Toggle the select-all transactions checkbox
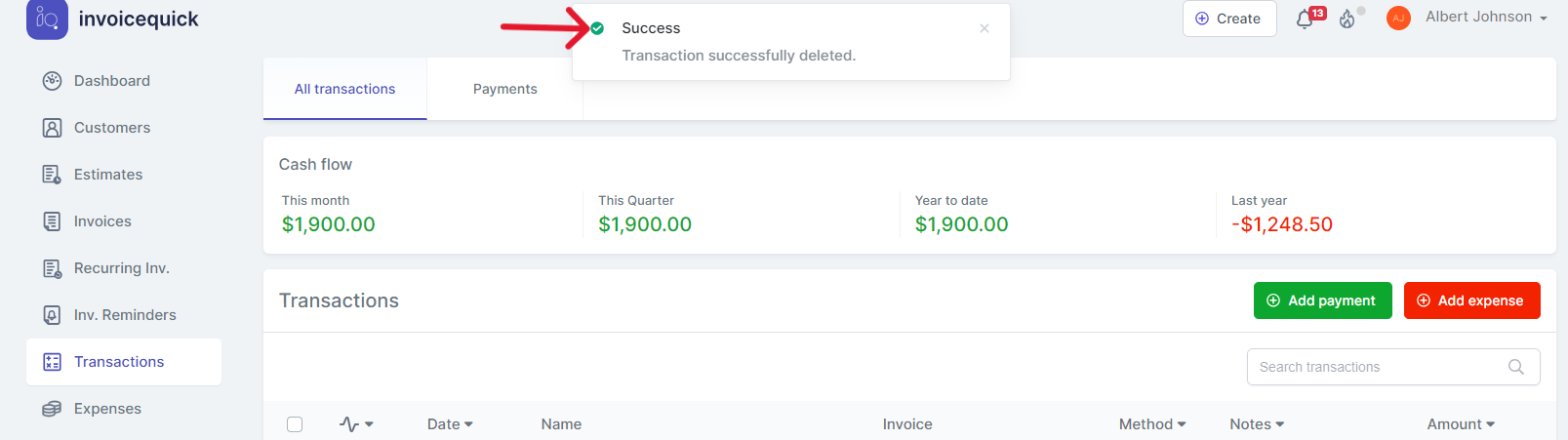Viewport: 1568px width, 440px height. tap(295, 424)
